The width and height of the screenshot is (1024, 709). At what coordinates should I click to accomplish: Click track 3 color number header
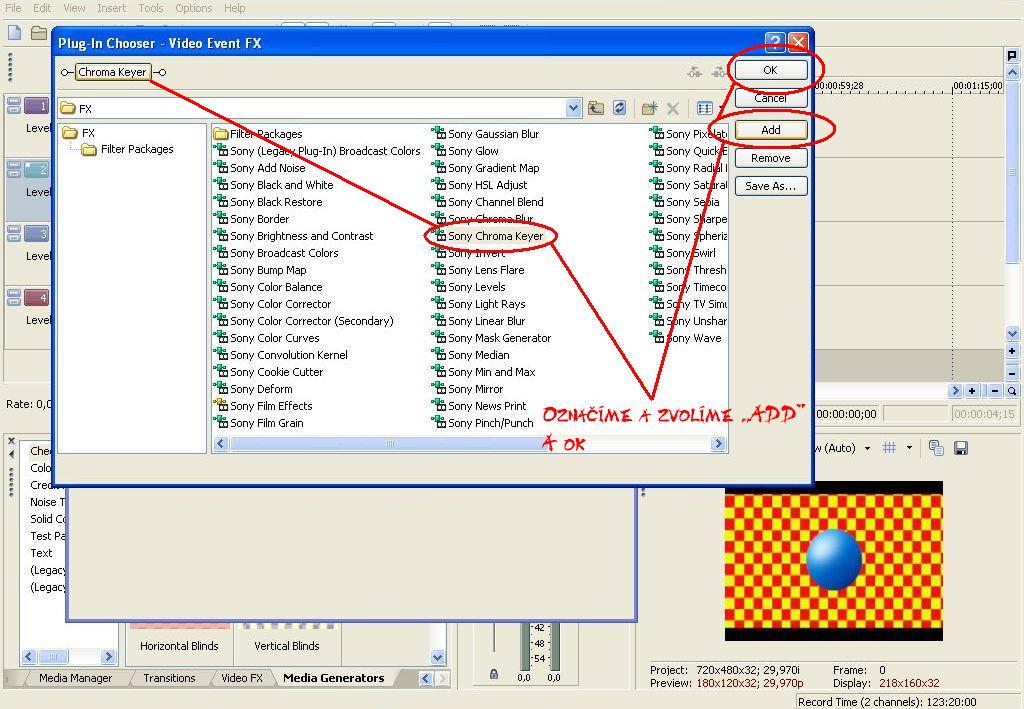click(x=37, y=234)
